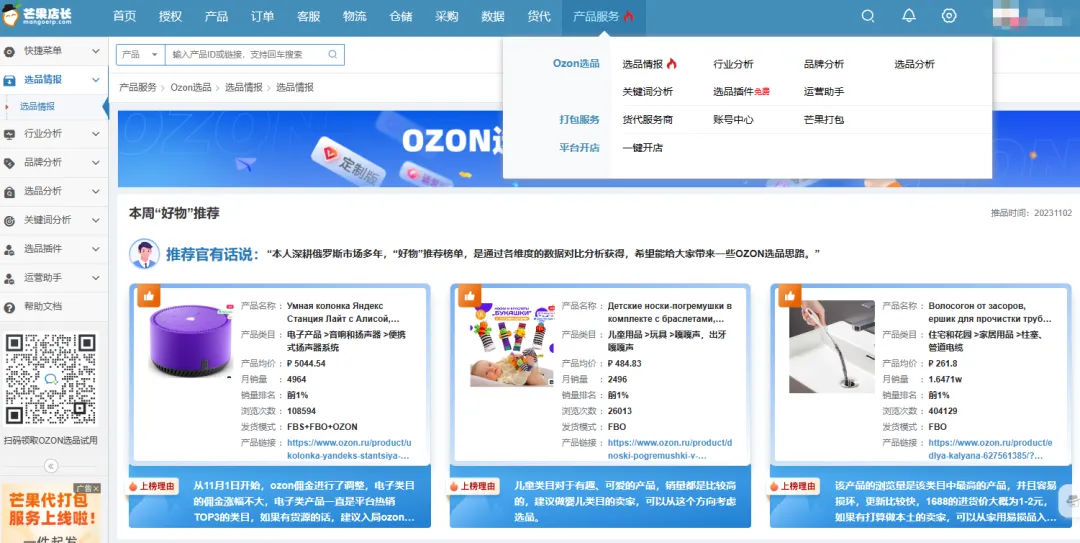Screen dimensions: 1080x543
Task: Select 账号中心 in the dropdown panel
Action: 734,120
